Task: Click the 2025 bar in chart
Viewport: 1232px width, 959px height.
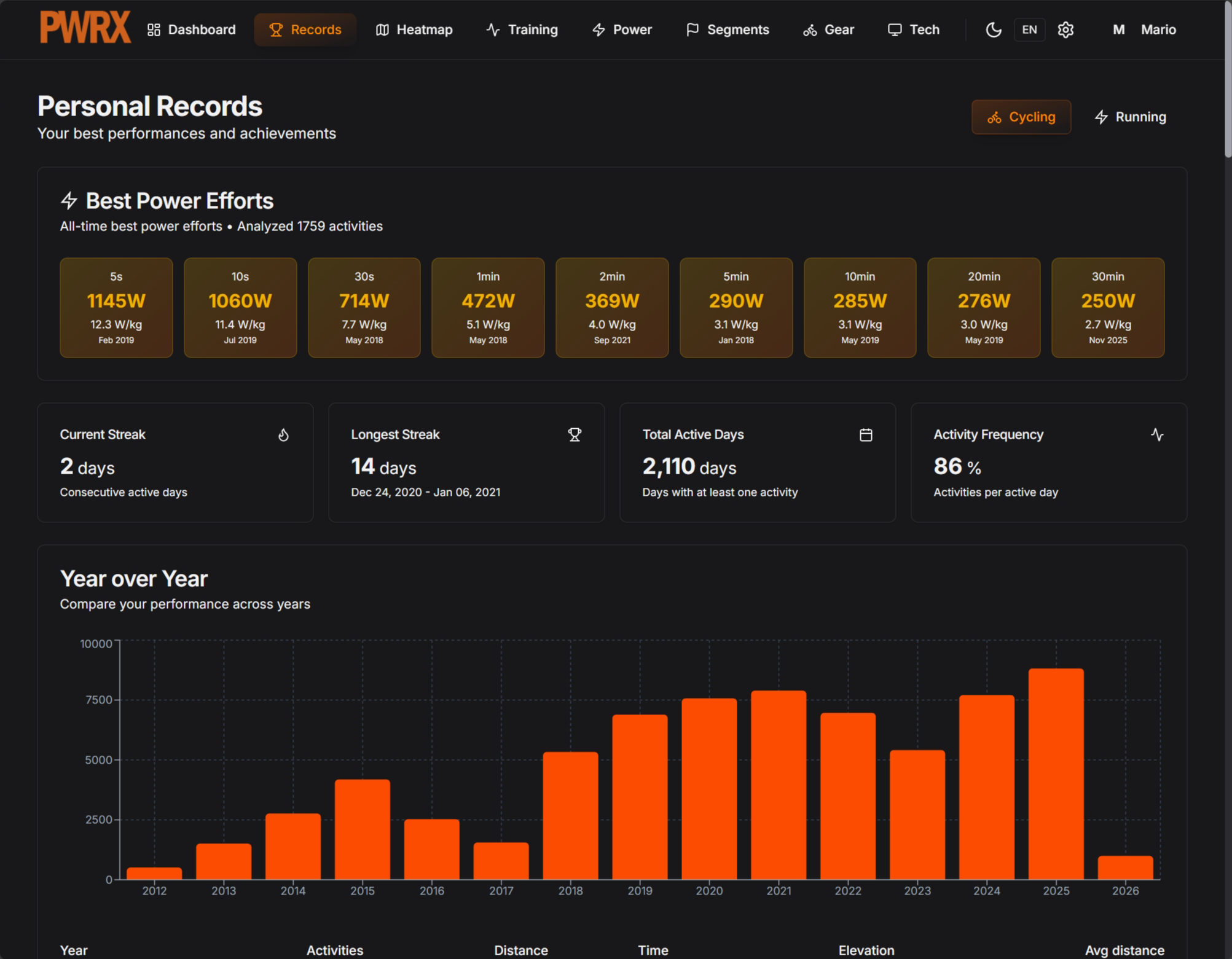Action: pos(1056,774)
